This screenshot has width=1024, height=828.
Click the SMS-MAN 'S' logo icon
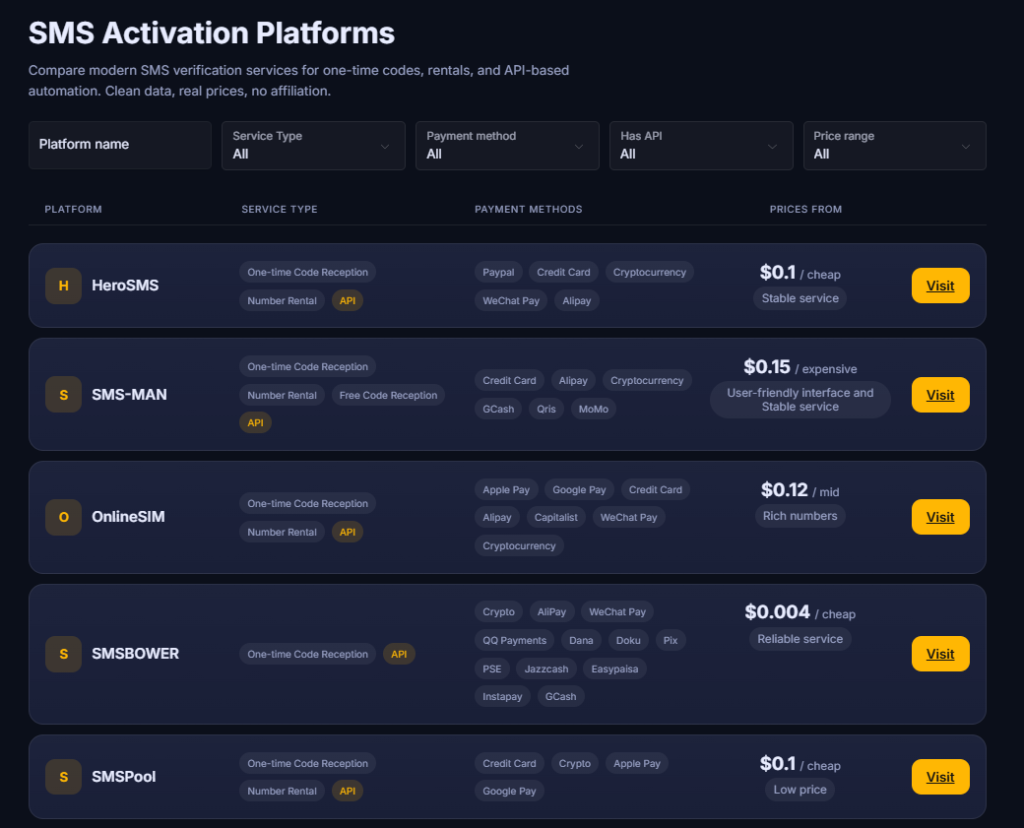(63, 395)
